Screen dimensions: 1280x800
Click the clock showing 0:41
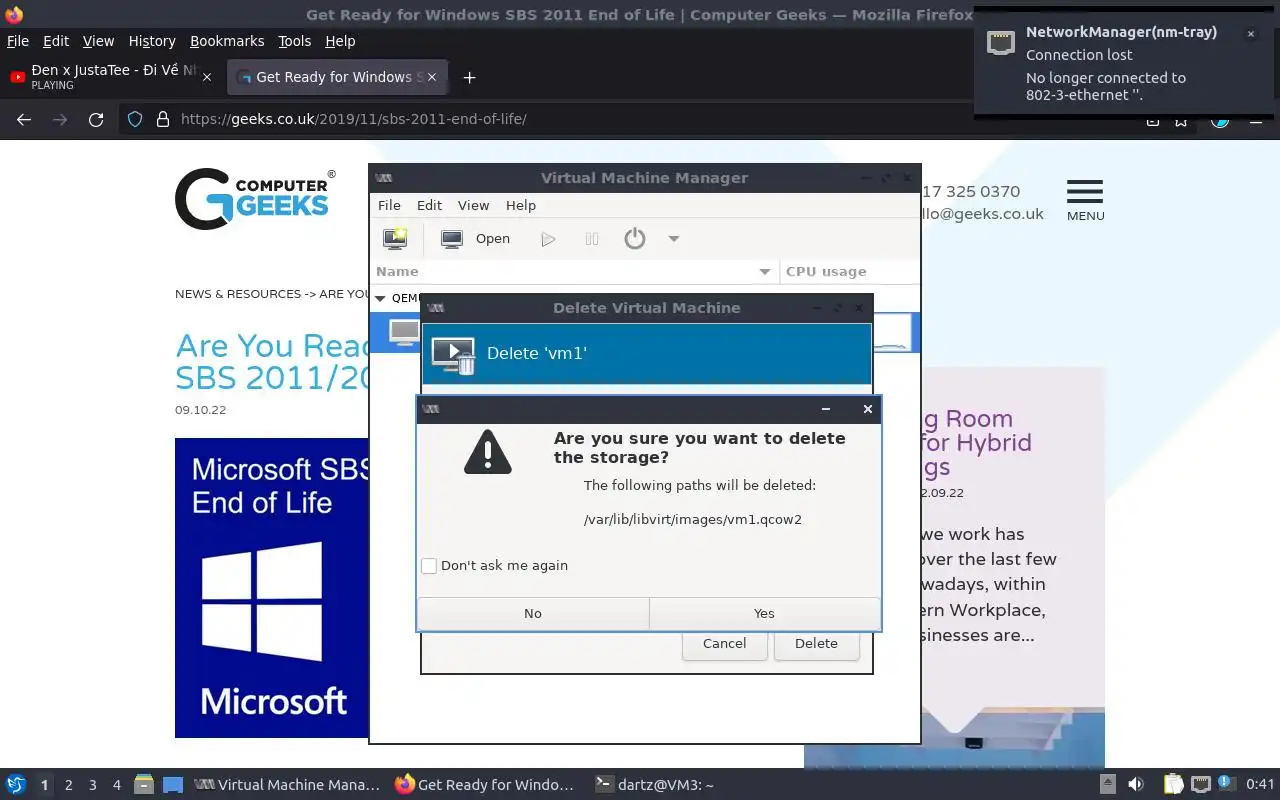(x=1260, y=785)
